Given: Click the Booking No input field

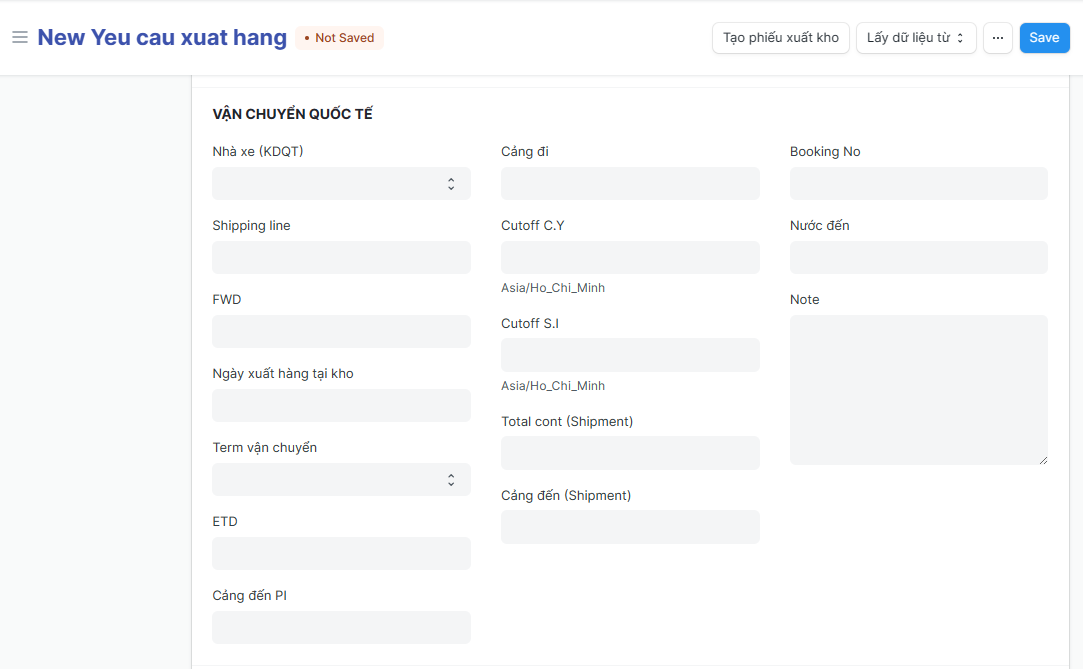Looking at the screenshot, I should click(x=918, y=184).
